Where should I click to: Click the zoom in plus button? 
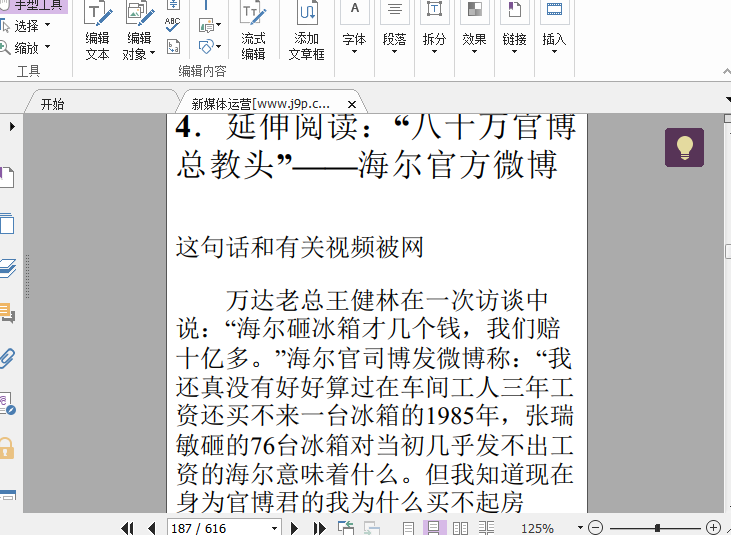coord(713,528)
